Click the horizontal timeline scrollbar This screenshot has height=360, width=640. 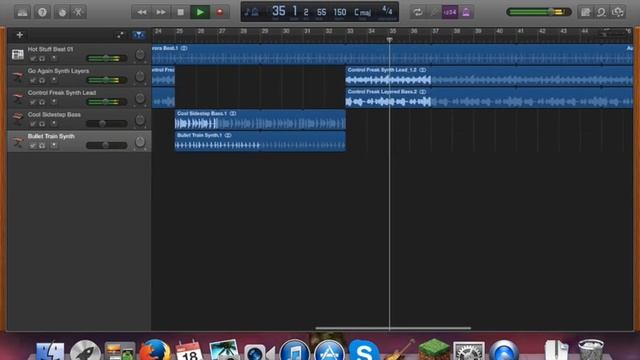pyautogui.click(x=393, y=328)
